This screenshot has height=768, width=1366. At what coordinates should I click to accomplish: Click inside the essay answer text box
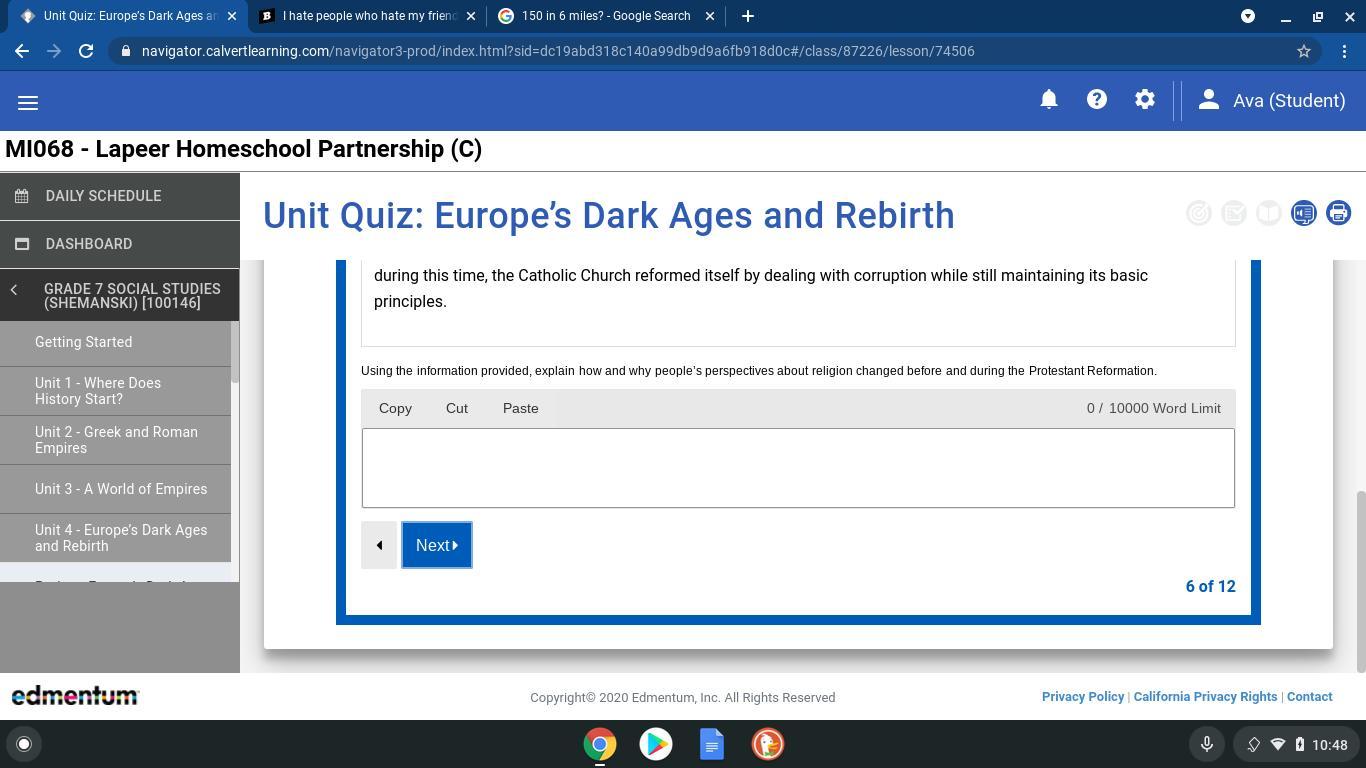click(x=798, y=468)
